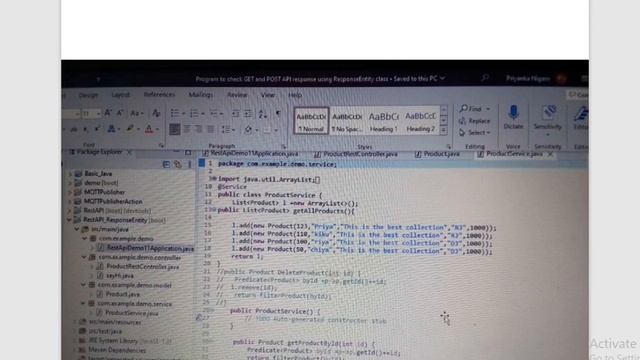640x360 pixels.
Task: Collapse the RestAPI_ResponseEntity project node
Action: pyautogui.click(x=69, y=220)
